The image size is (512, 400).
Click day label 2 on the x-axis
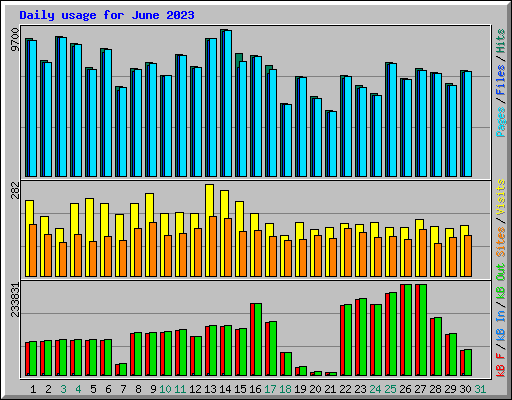[48, 389]
